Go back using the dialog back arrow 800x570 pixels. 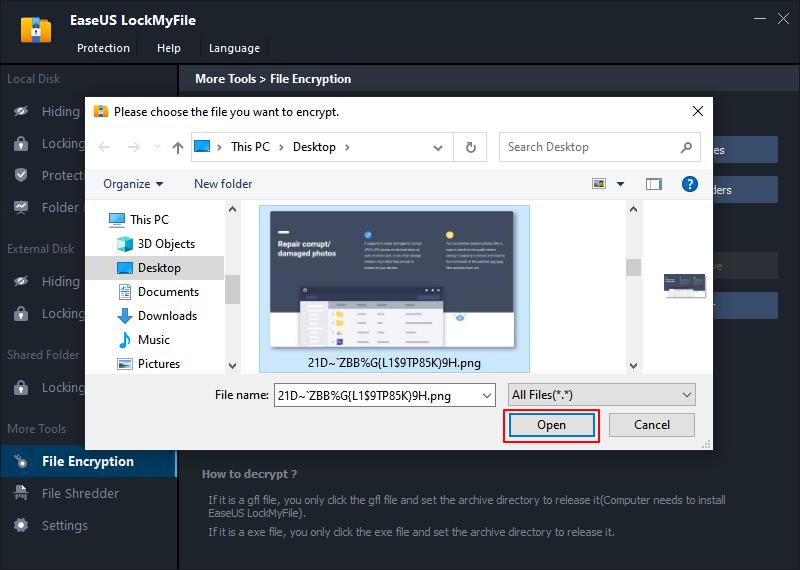click(x=104, y=147)
